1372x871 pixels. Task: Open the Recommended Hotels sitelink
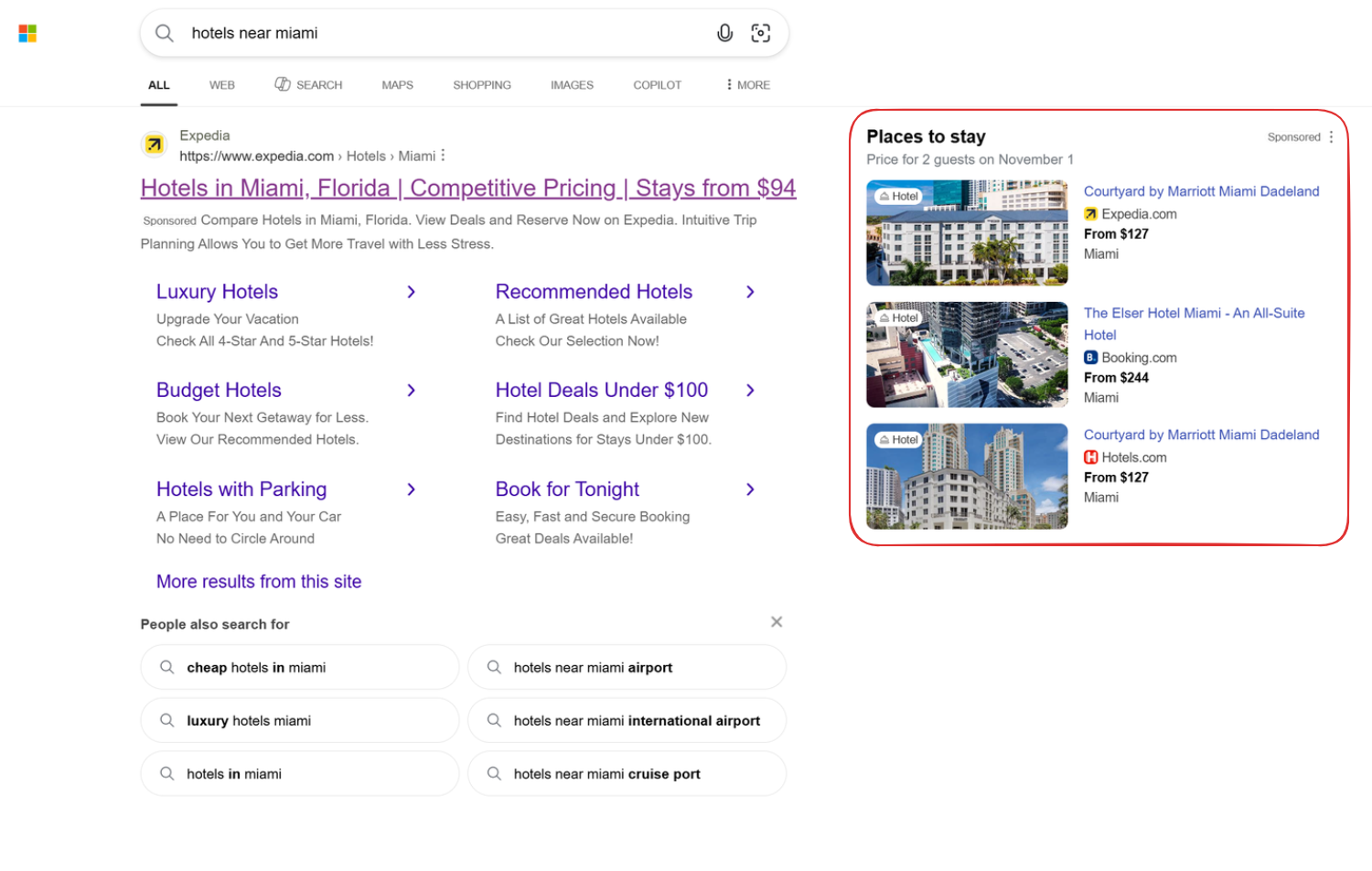click(x=595, y=292)
